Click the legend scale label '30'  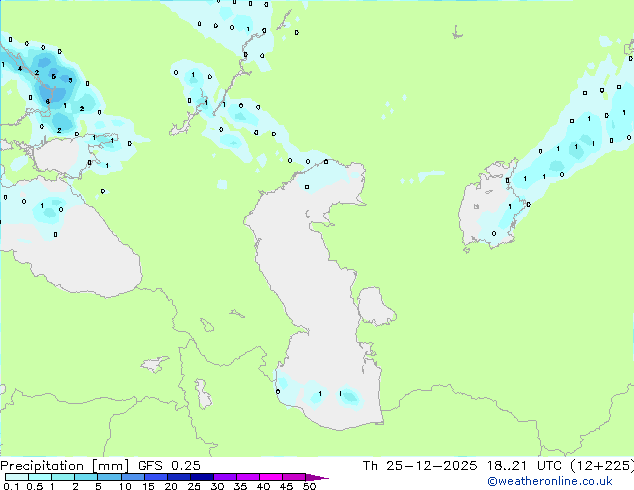tap(217, 486)
